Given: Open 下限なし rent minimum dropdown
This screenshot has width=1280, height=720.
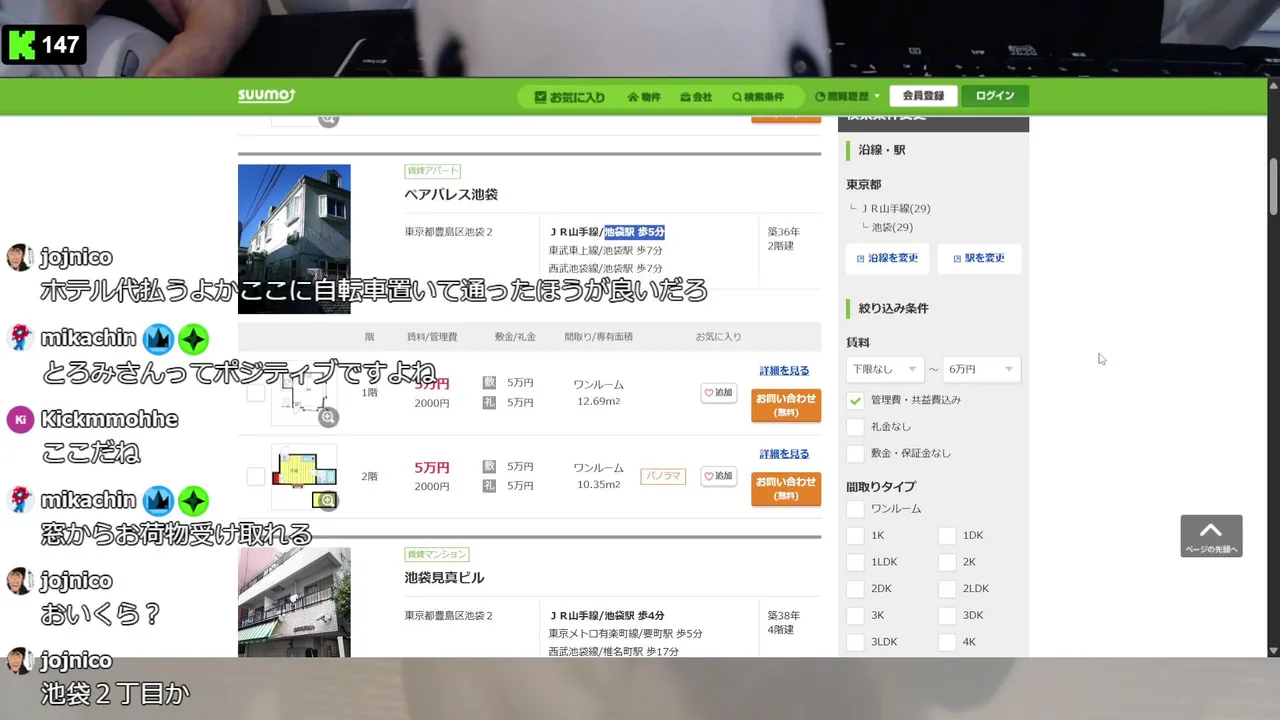Looking at the screenshot, I should (885, 369).
